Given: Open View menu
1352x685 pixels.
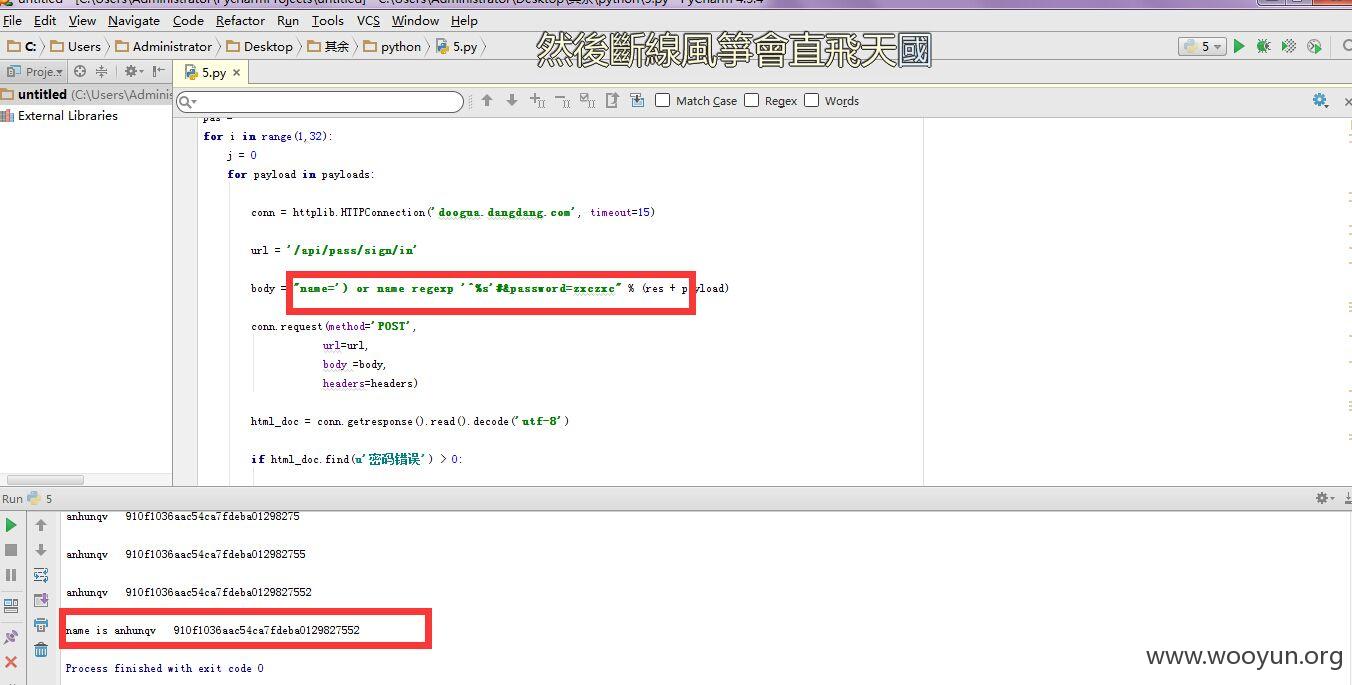Looking at the screenshot, I should pyautogui.click(x=82, y=20).
